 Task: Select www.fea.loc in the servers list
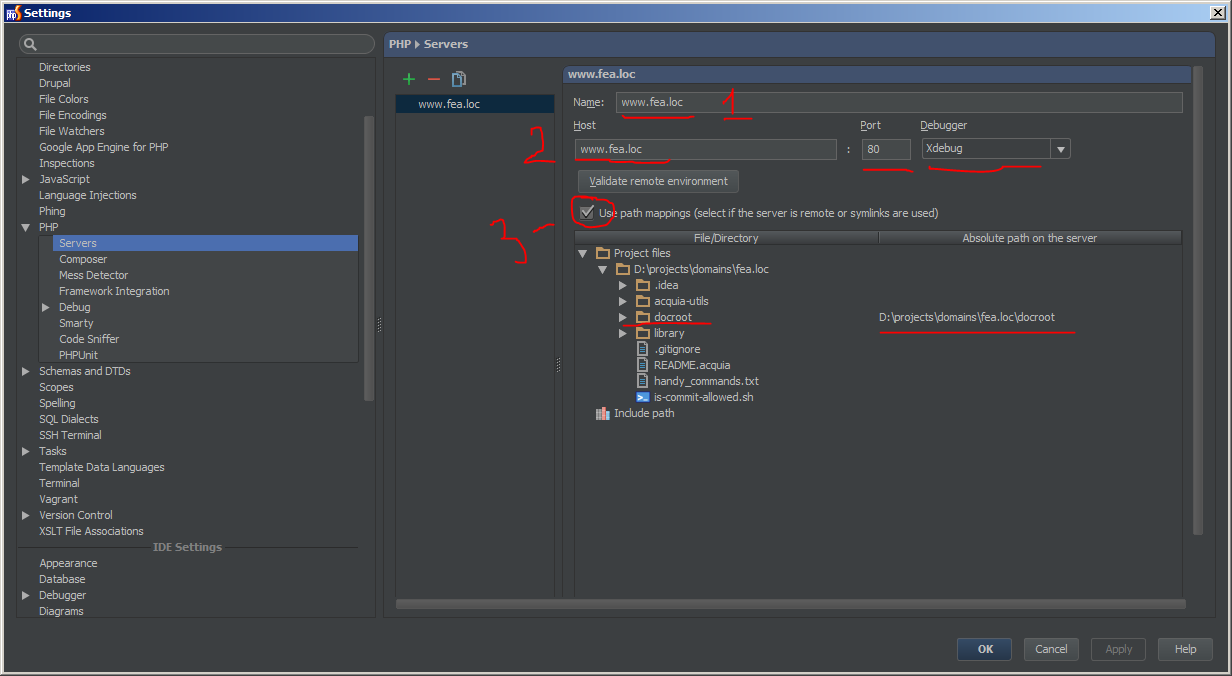click(x=474, y=104)
